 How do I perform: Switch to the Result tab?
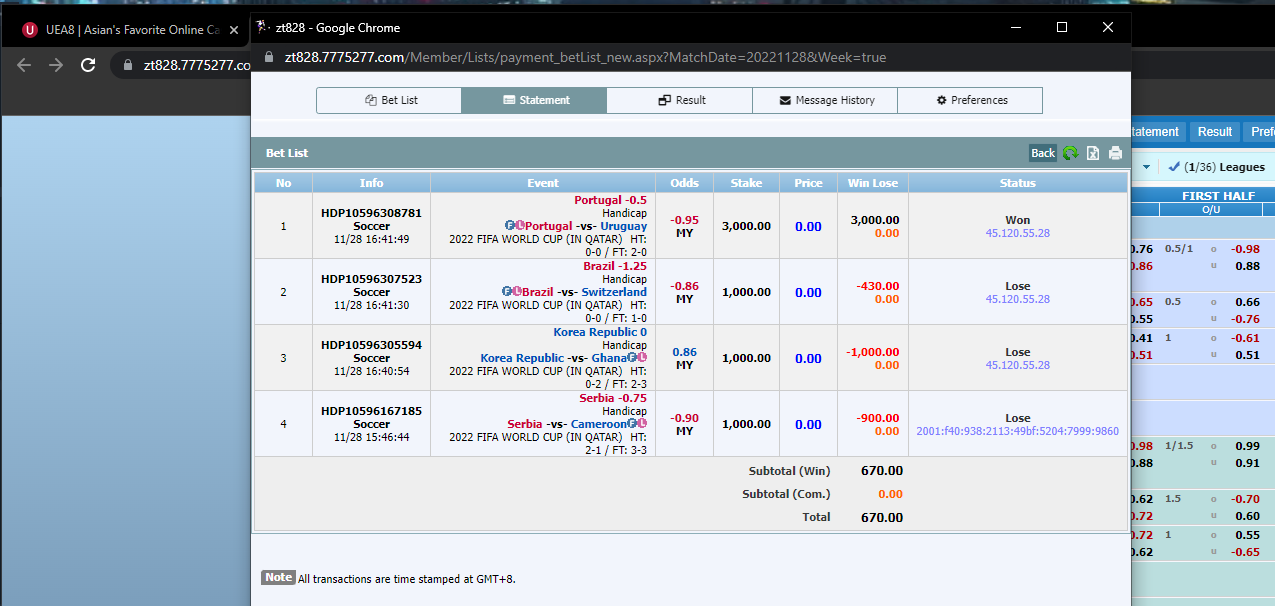pos(679,100)
